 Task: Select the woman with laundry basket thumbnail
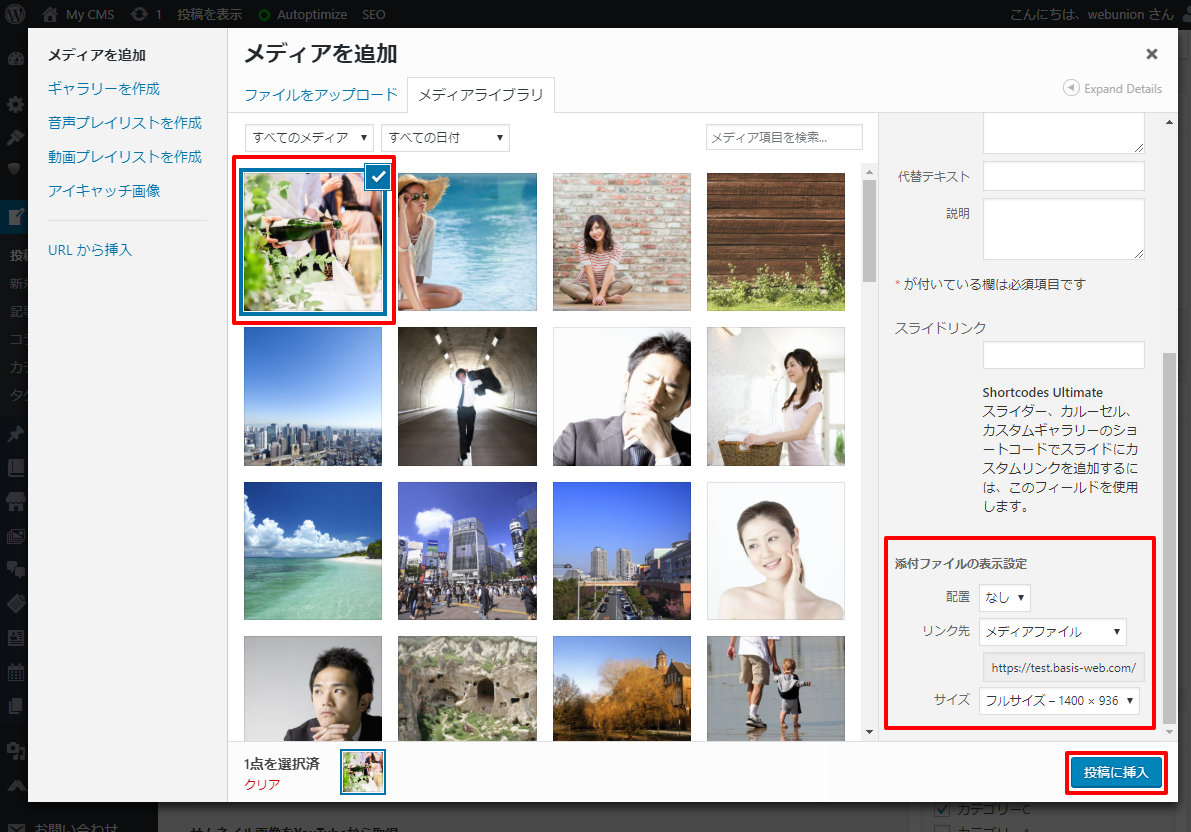(x=776, y=396)
